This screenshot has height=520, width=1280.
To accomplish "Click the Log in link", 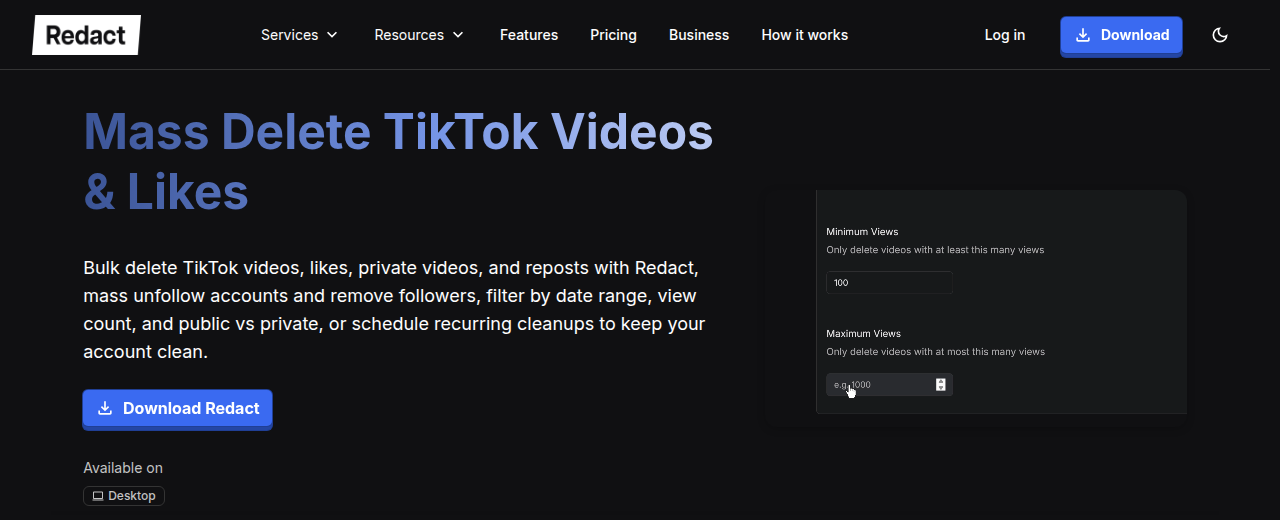I will click(x=1004, y=35).
